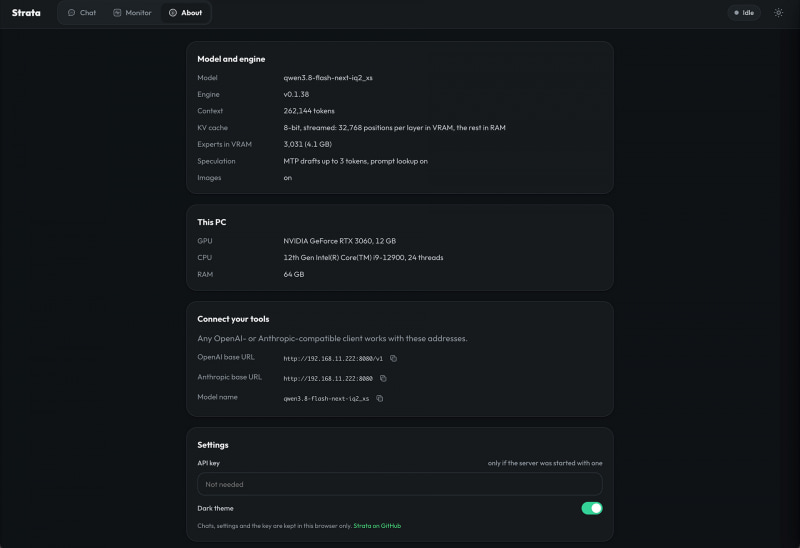
Task: Click the monospace model name under Connect your tools
Action: pos(326,398)
